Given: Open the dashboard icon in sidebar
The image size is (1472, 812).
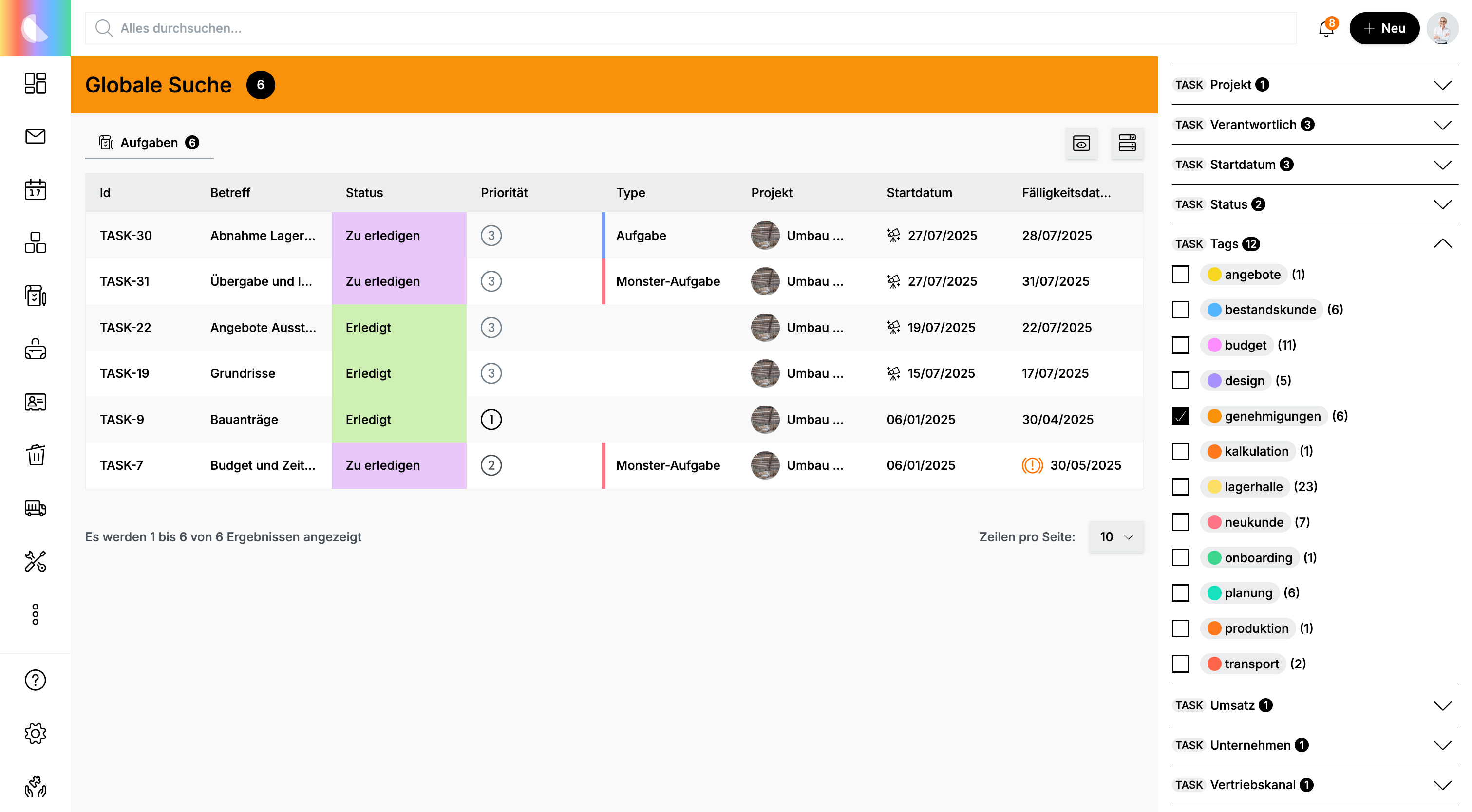Looking at the screenshot, I should click(36, 83).
